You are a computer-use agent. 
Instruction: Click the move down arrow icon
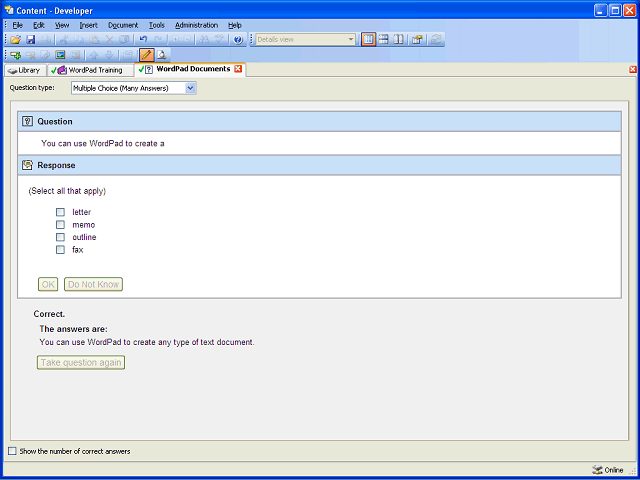tap(109, 55)
